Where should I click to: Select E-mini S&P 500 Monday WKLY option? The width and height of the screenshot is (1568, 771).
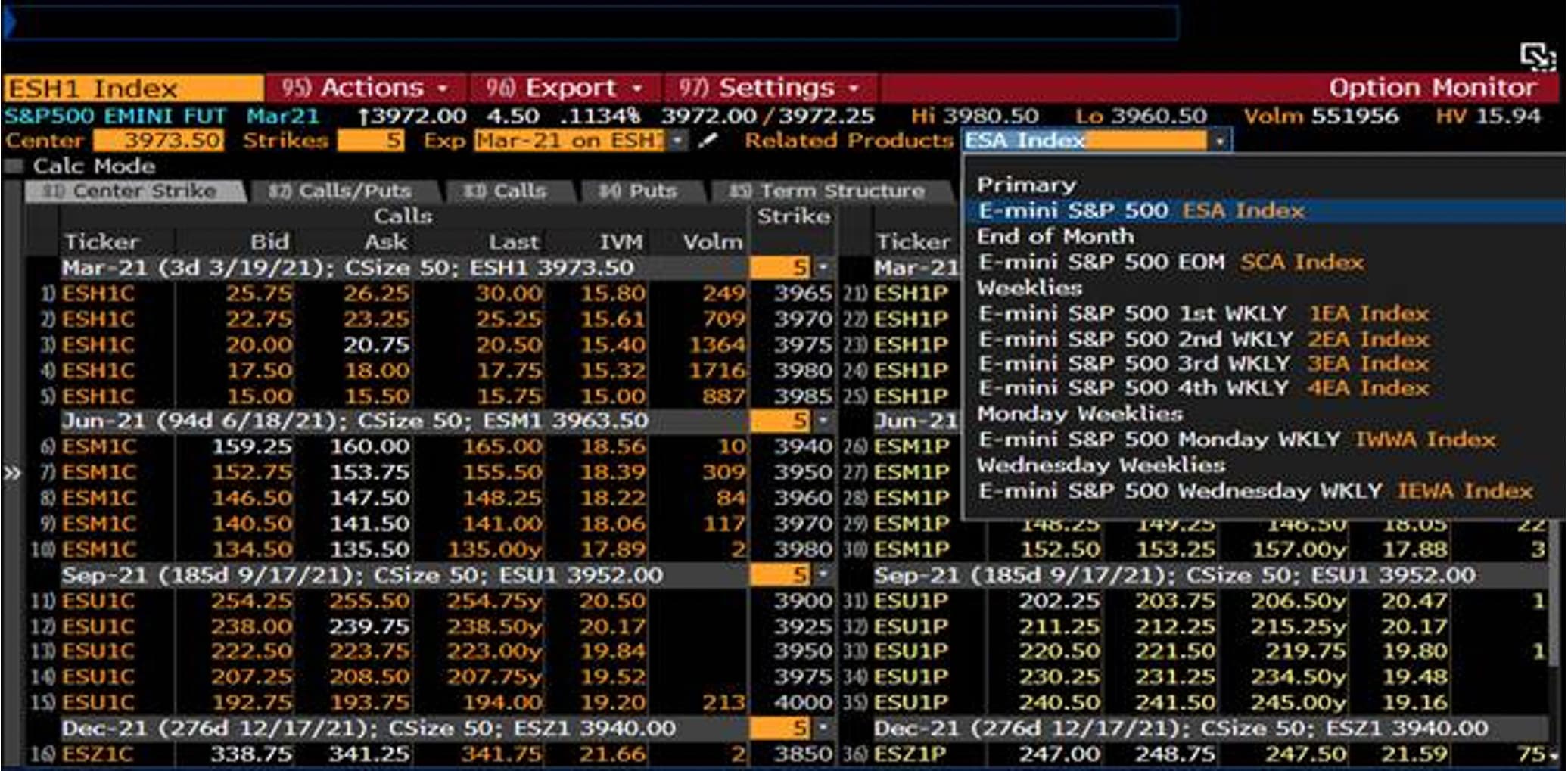click(1236, 440)
